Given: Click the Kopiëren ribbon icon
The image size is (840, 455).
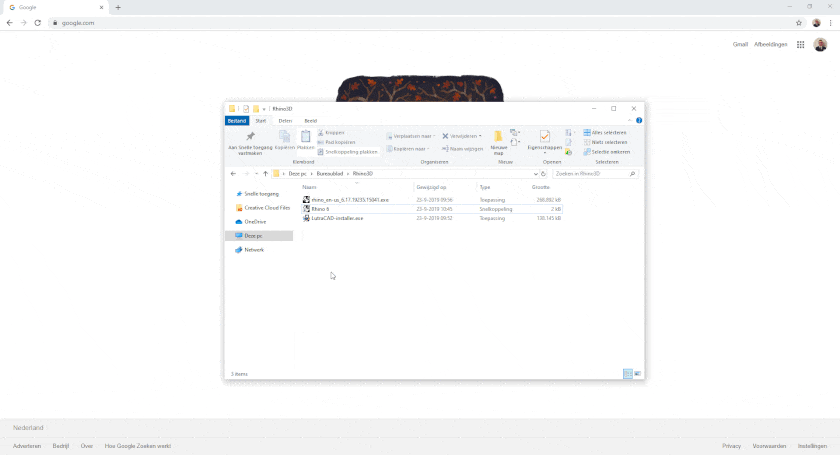Looking at the screenshot, I should click(x=284, y=136).
